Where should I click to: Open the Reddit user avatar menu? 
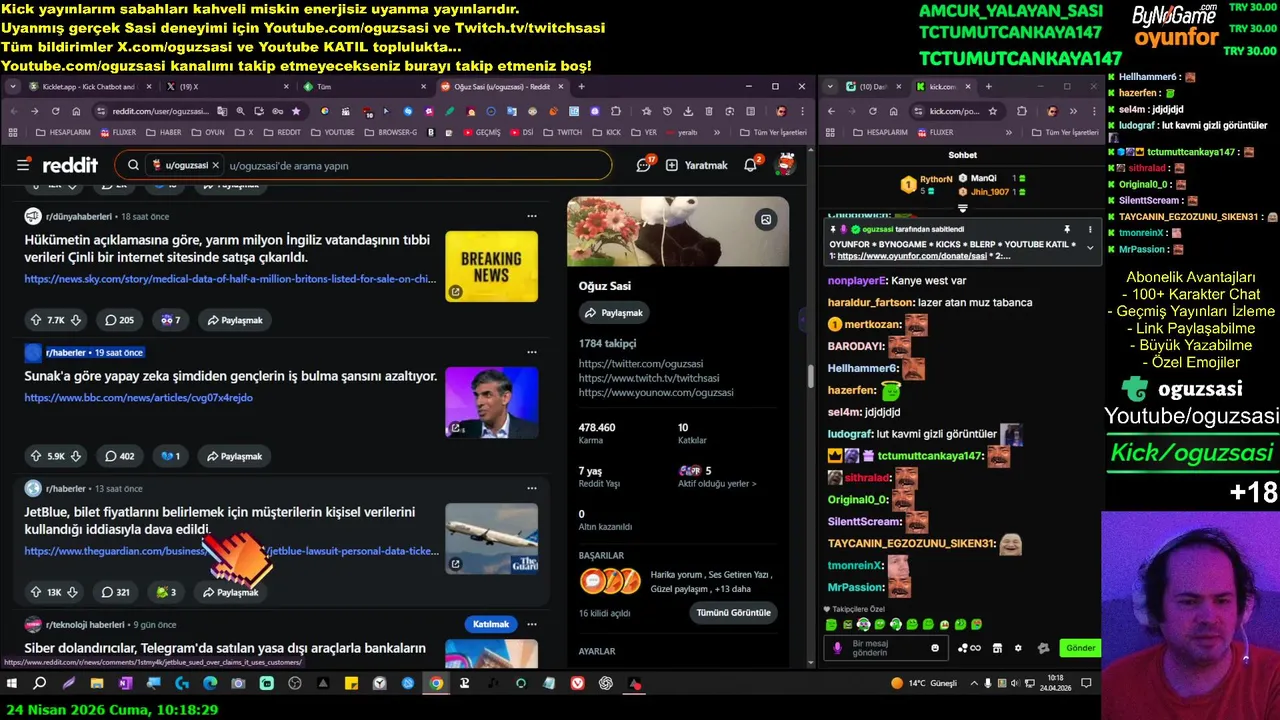pos(786,165)
